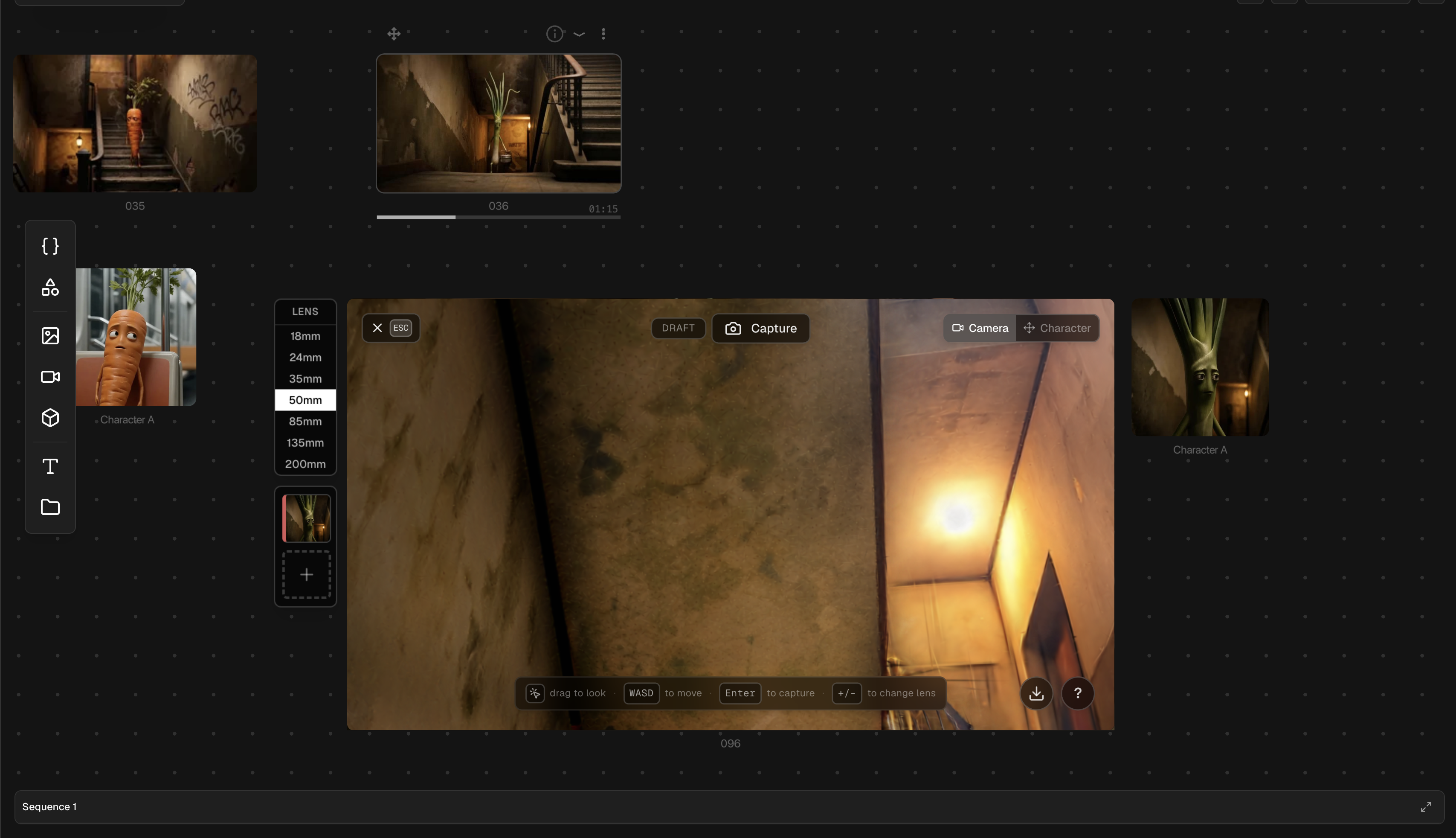This screenshot has width=1456, height=838.
Task: Open the help question mark button
Action: tap(1077, 693)
